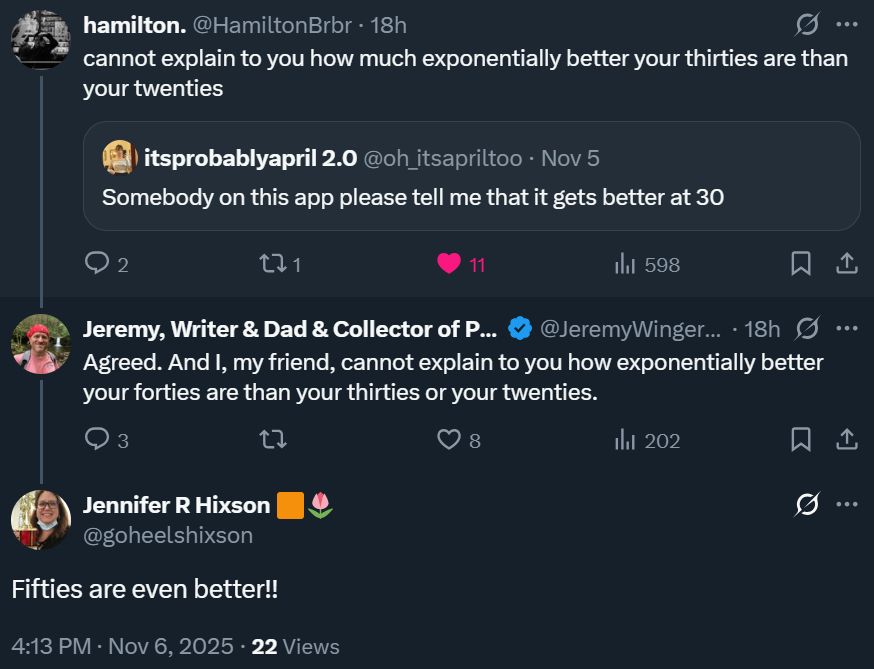This screenshot has height=669, width=874.
Task: Share hamilton's tweet
Action: click(846, 263)
